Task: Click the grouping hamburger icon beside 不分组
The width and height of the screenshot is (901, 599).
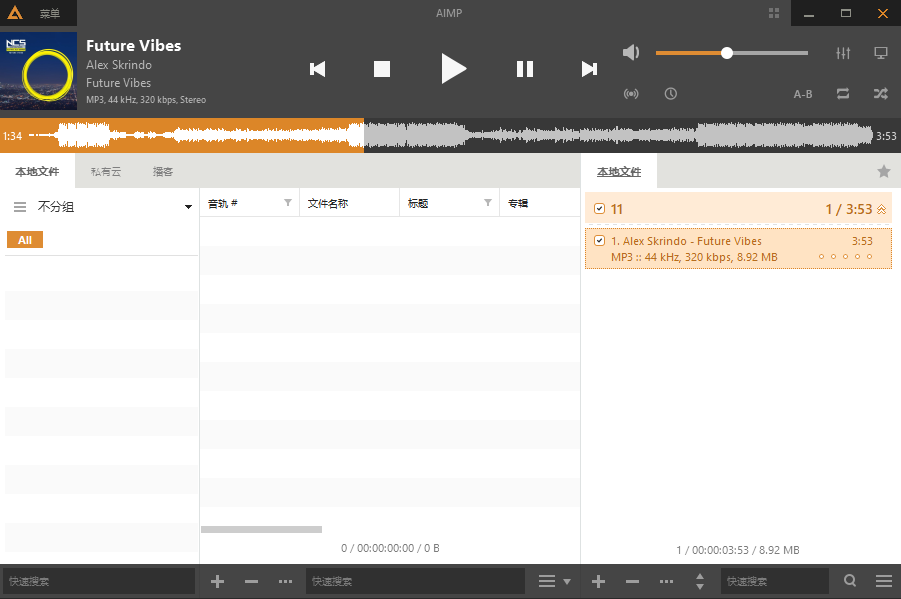Action: [20, 207]
